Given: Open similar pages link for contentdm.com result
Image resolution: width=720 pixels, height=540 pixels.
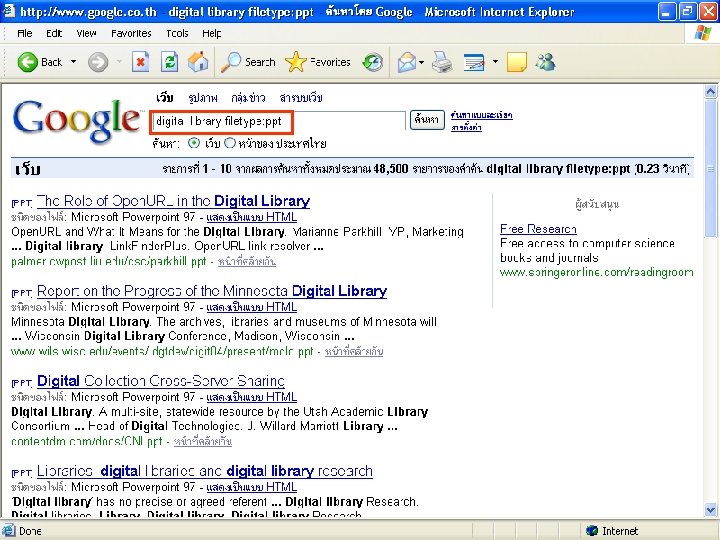Looking at the screenshot, I should pyautogui.click(x=203, y=442).
